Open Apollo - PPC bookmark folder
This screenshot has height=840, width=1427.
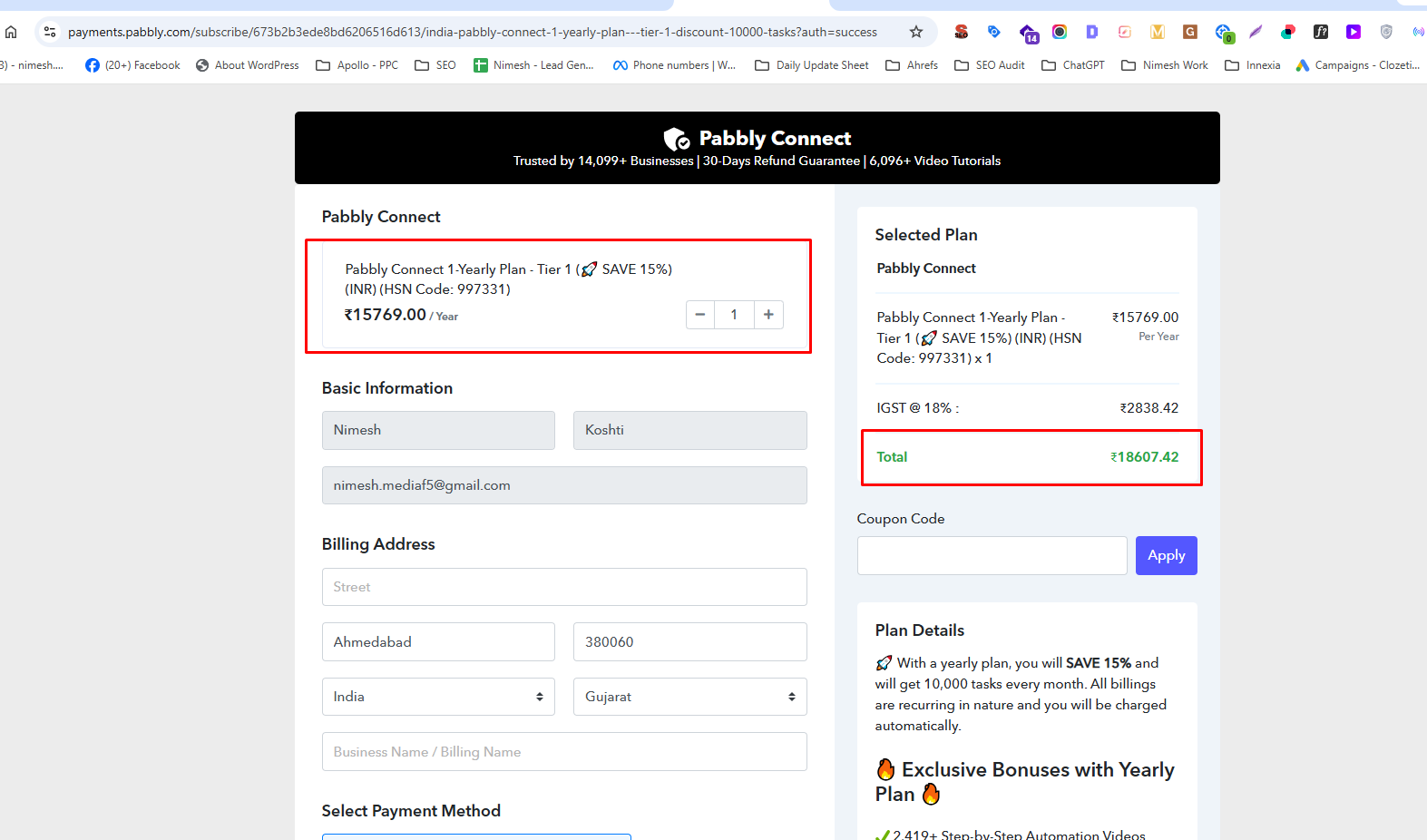pyautogui.click(x=357, y=65)
